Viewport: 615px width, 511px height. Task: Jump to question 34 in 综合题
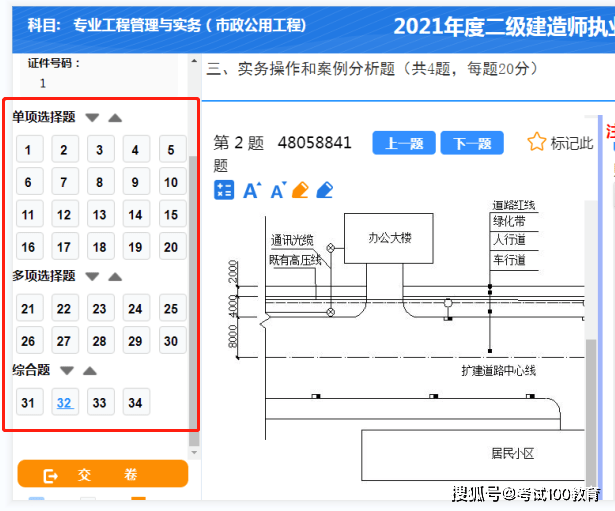(x=135, y=403)
